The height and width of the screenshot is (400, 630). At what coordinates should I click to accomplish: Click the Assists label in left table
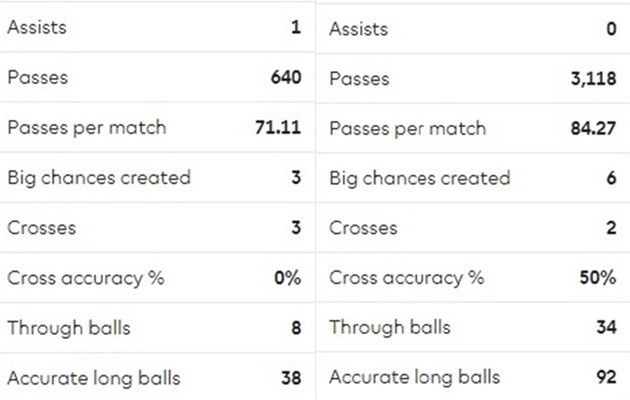(x=37, y=28)
